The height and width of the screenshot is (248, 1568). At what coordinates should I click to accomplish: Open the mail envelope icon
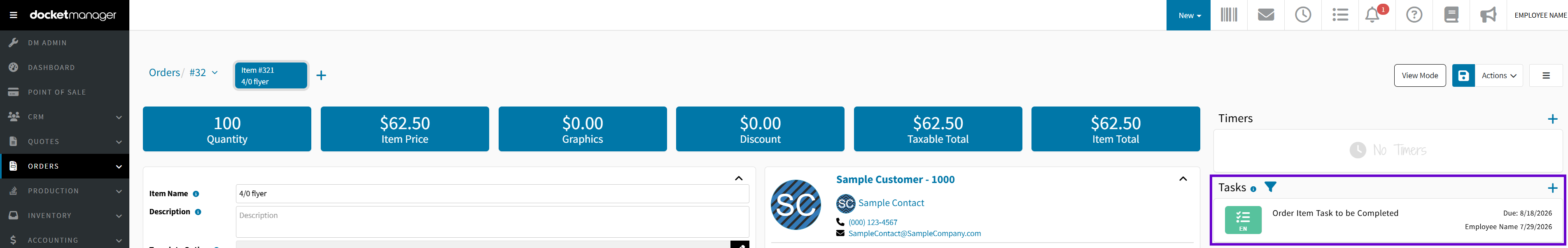1265,14
